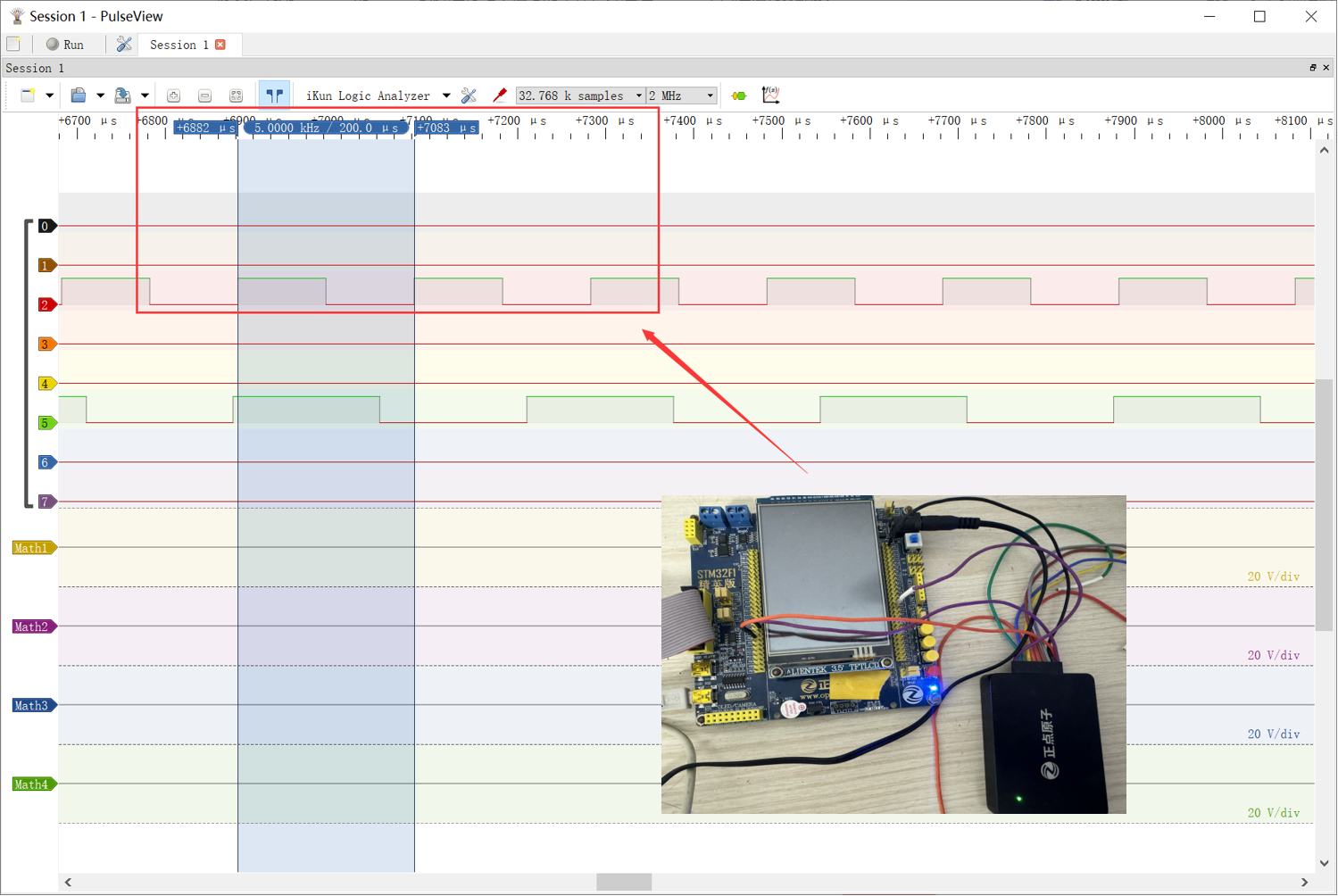Image resolution: width=1338 pixels, height=896 pixels.
Task: Zoom to fit the entire capture
Action: click(x=236, y=95)
